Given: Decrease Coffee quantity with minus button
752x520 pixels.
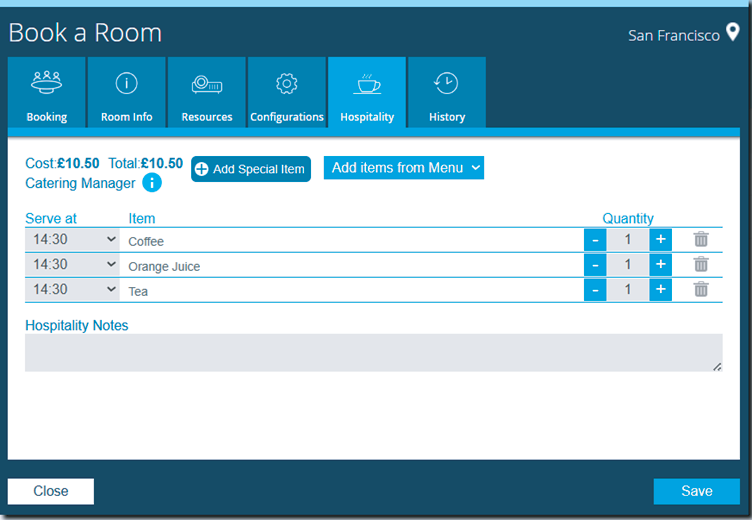Looking at the screenshot, I should [595, 240].
